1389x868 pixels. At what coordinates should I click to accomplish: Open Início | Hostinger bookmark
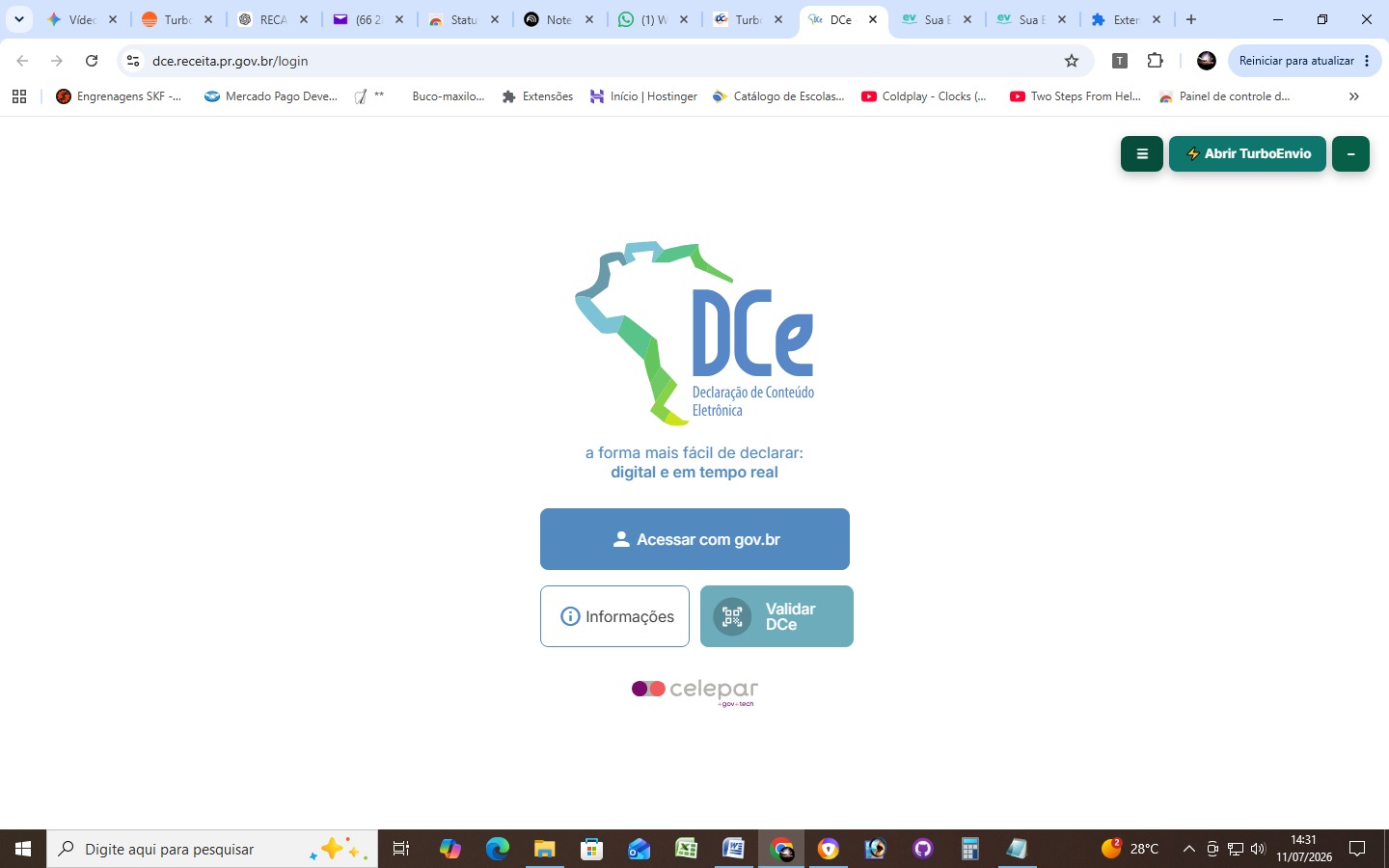[x=643, y=96]
